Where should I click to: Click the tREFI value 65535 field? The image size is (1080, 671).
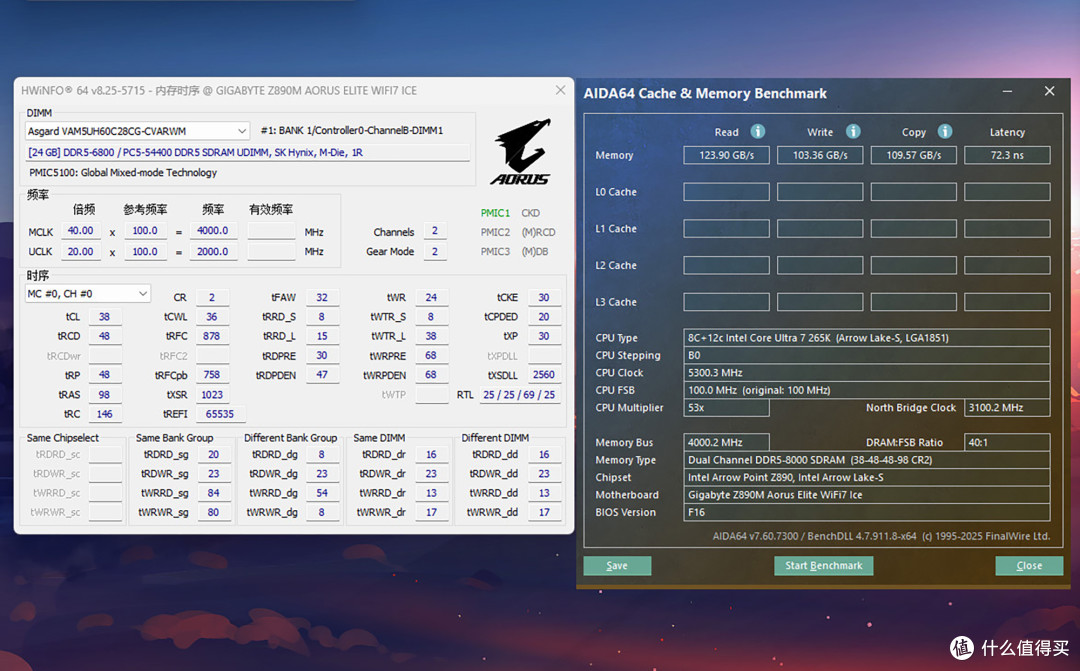click(220, 414)
